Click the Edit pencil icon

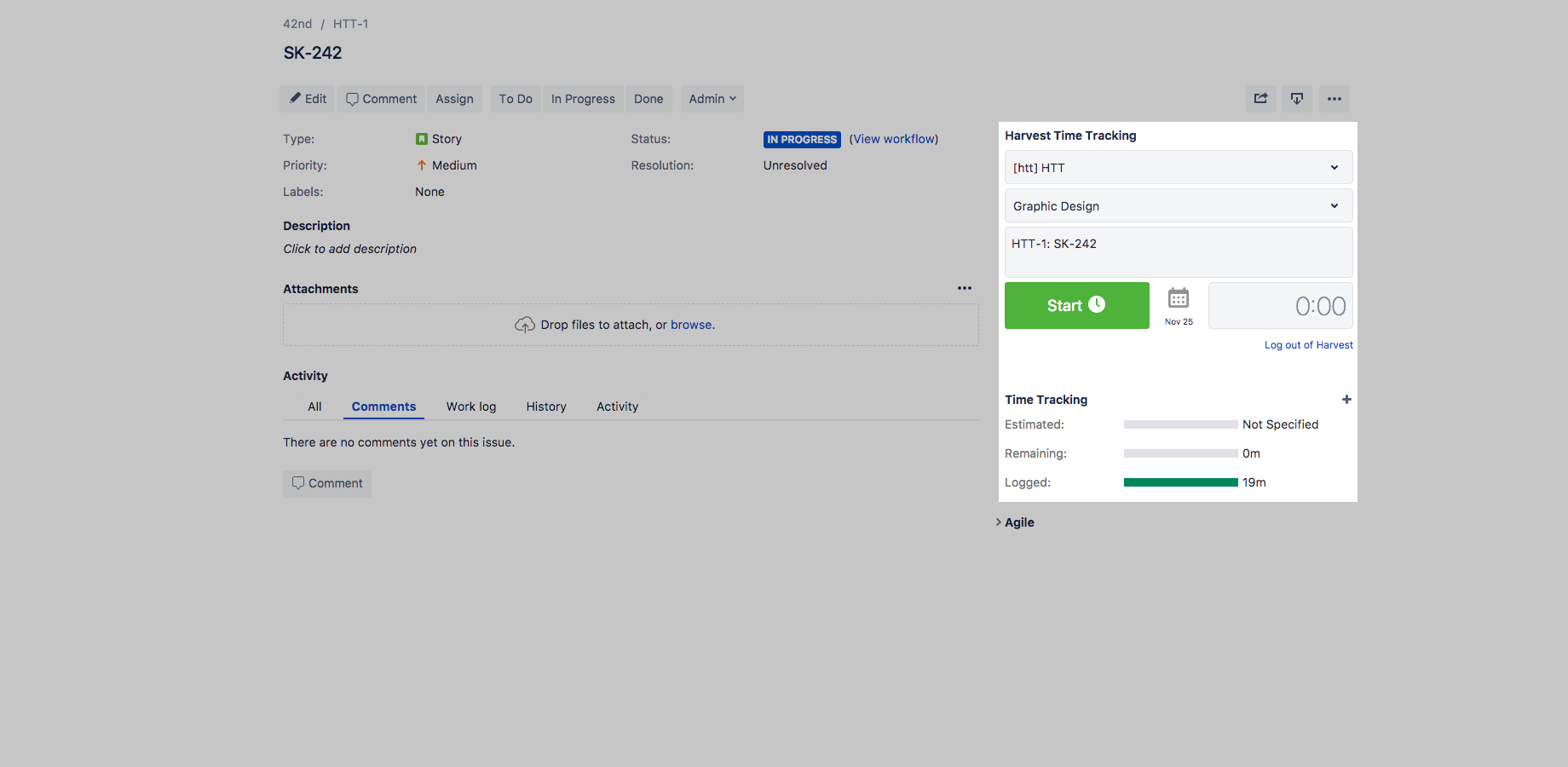pyautogui.click(x=295, y=98)
